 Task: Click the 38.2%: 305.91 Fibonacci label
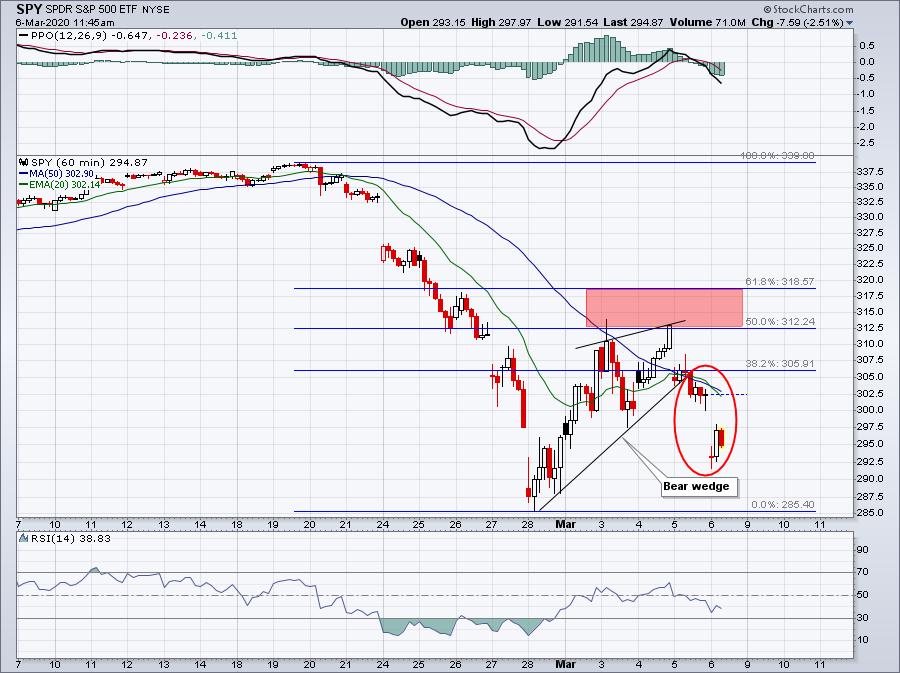(779, 364)
